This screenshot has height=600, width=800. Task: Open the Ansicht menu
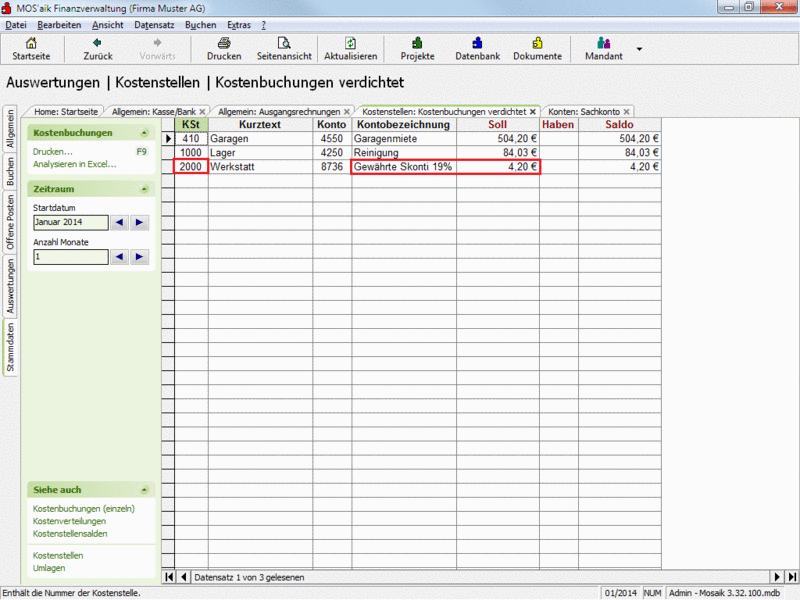coord(108,25)
